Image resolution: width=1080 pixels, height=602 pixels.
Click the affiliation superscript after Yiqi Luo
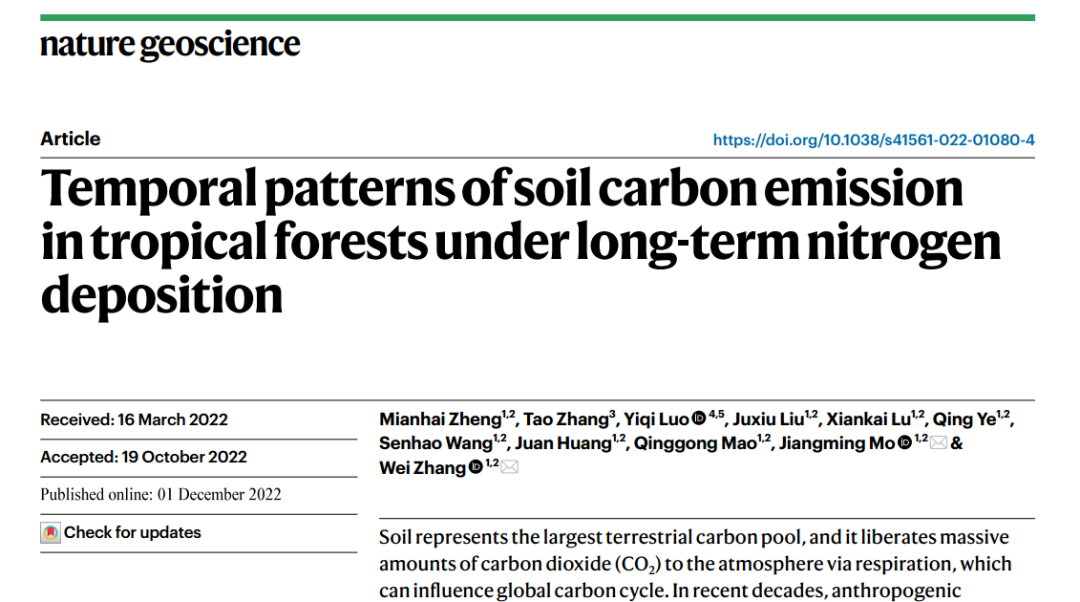point(716,414)
